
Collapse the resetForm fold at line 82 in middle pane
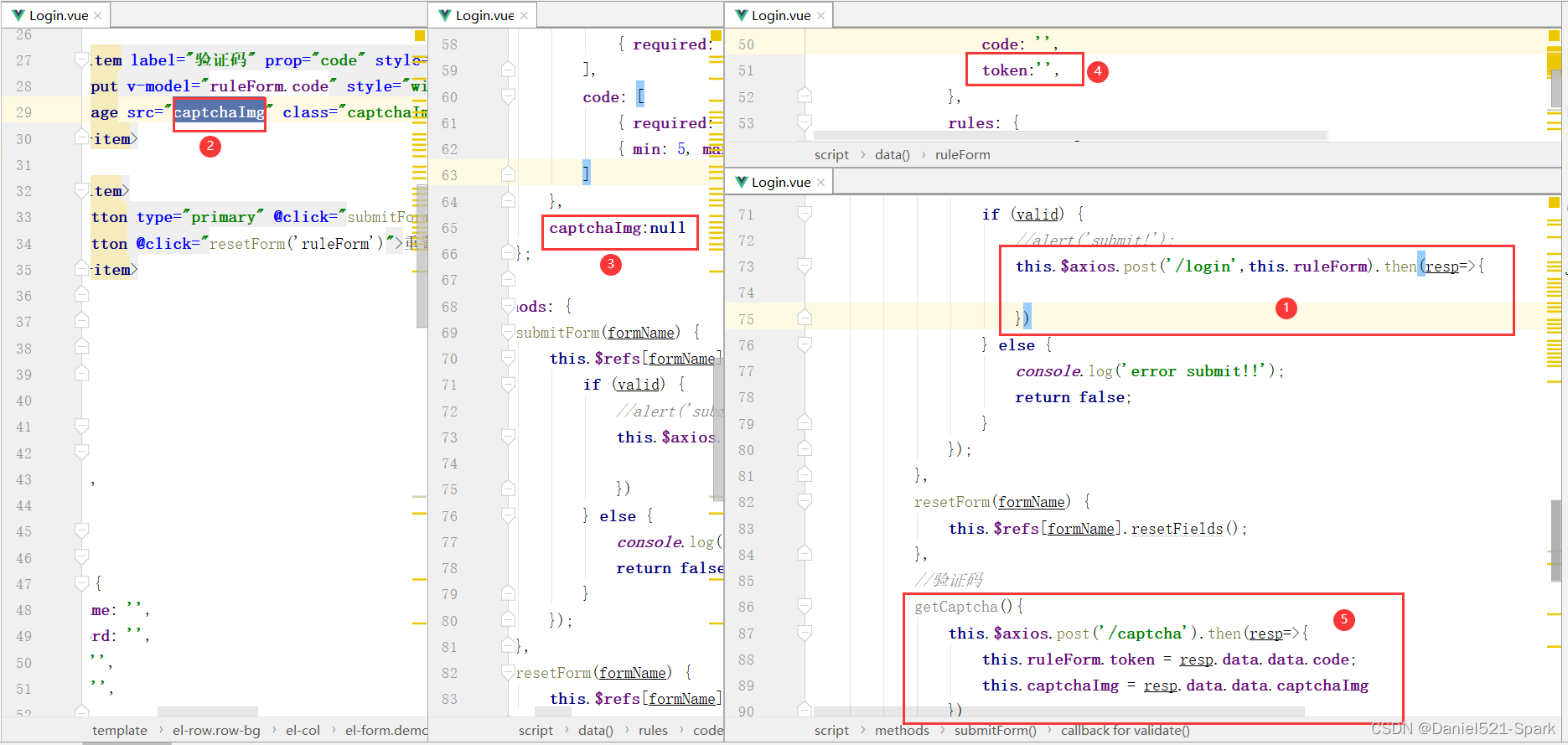[x=508, y=672]
